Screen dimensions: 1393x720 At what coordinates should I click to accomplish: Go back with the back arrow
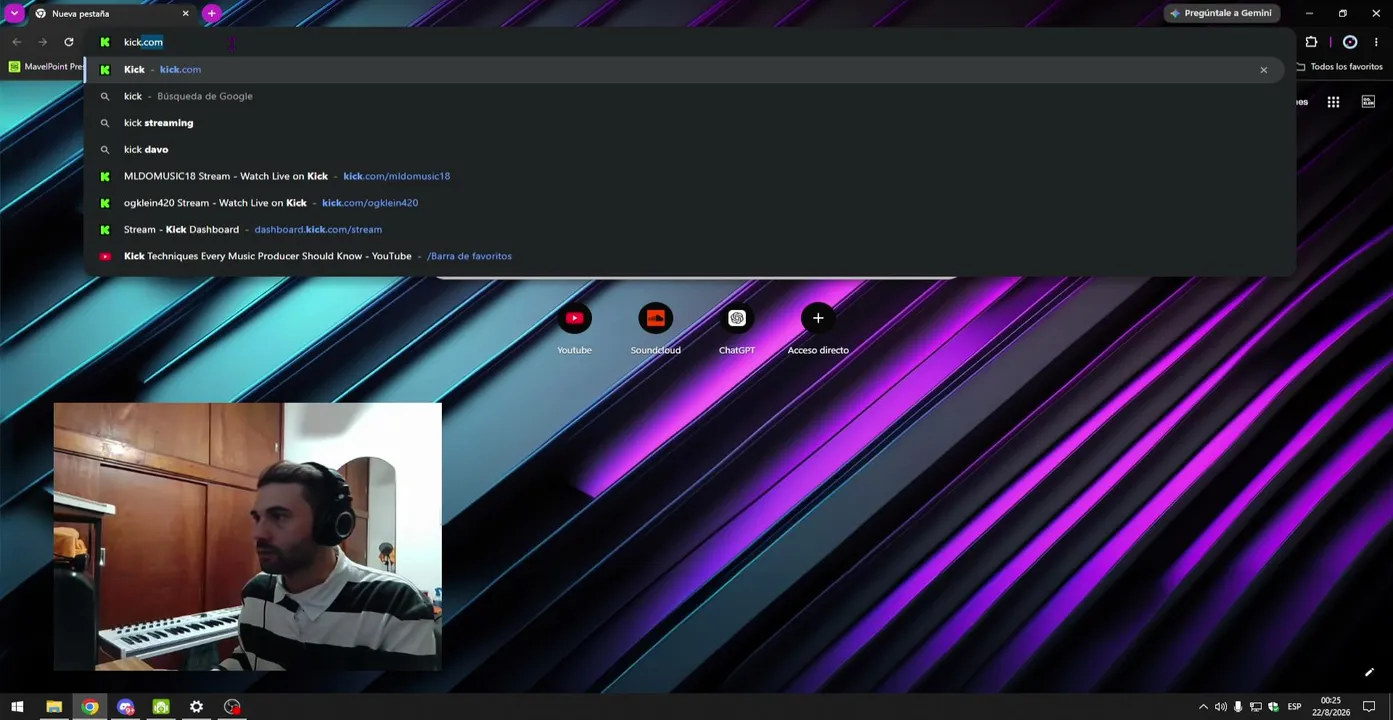coord(17,42)
